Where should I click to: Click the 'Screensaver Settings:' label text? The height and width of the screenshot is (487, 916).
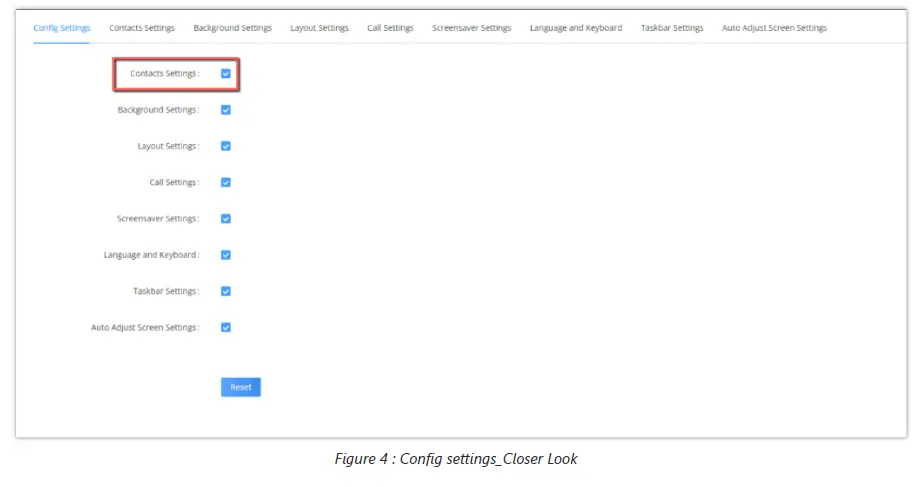coord(158,218)
